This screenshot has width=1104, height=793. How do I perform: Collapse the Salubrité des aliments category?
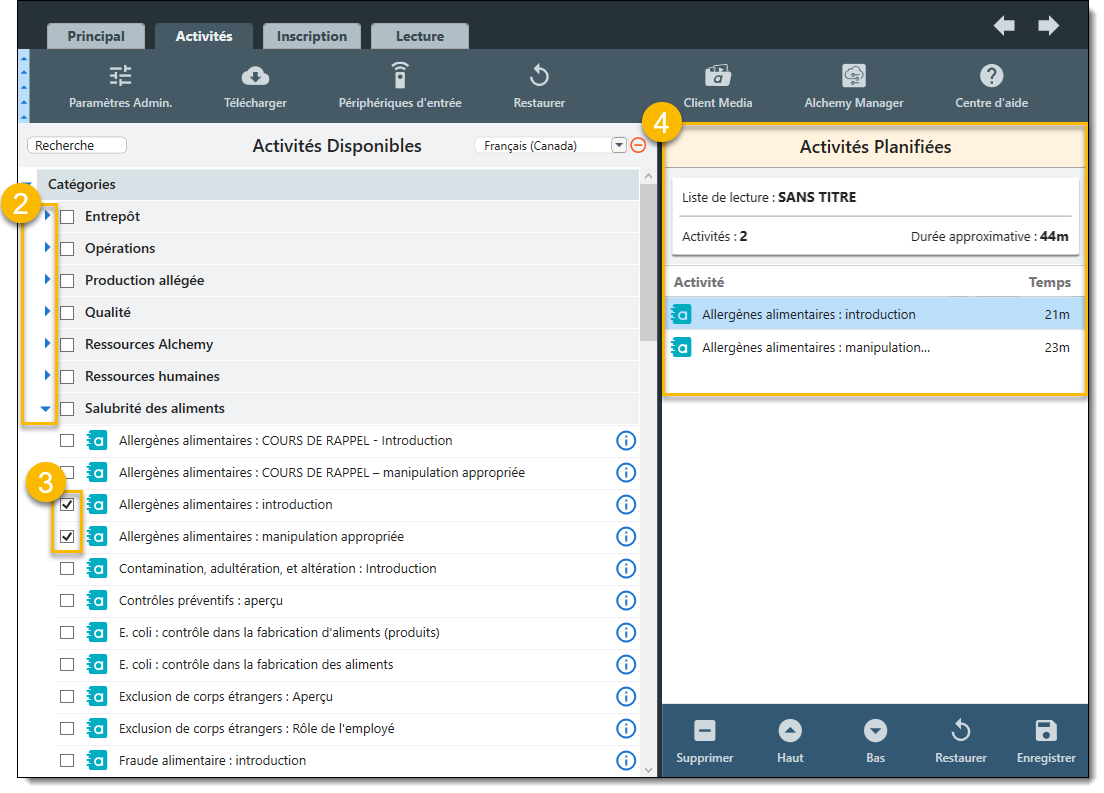coord(45,408)
